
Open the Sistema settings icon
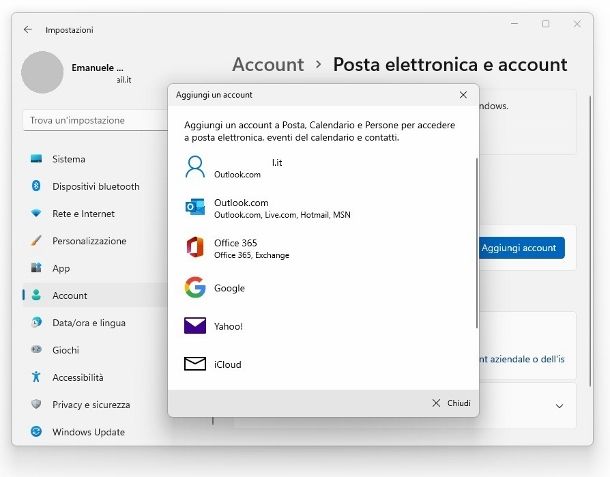[36, 159]
